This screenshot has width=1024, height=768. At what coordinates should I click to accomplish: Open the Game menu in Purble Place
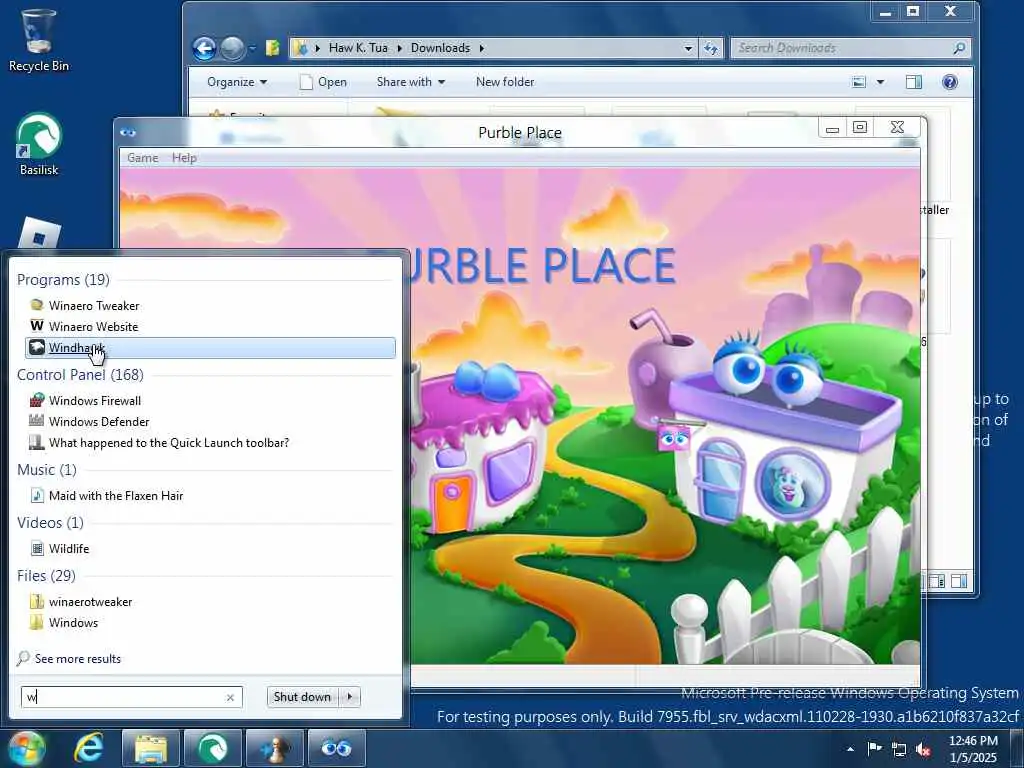click(142, 157)
